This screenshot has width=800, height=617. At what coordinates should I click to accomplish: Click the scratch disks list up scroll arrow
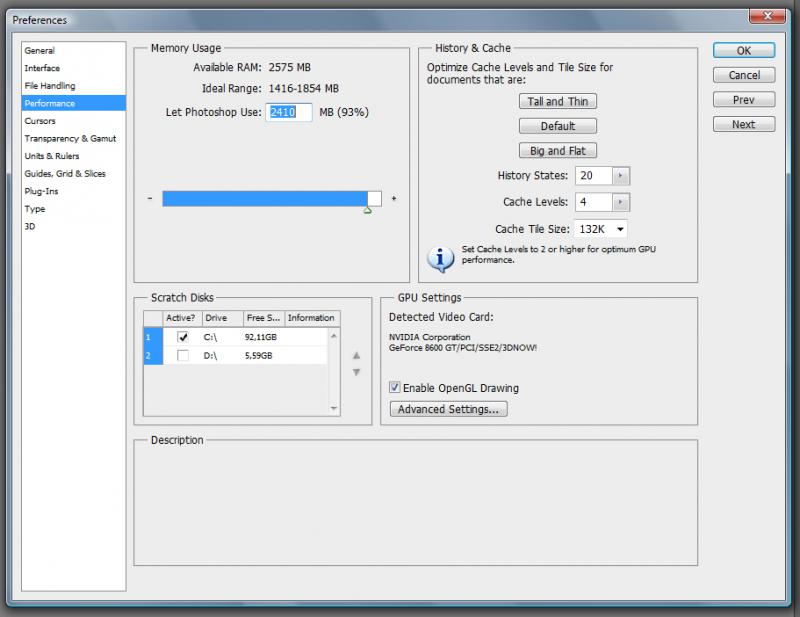pyautogui.click(x=334, y=336)
